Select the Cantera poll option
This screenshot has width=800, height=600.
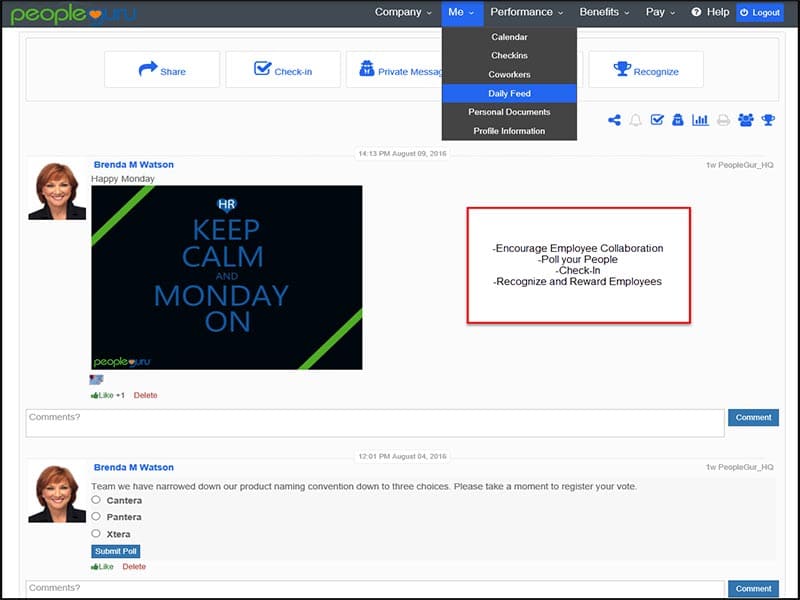(96, 500)
